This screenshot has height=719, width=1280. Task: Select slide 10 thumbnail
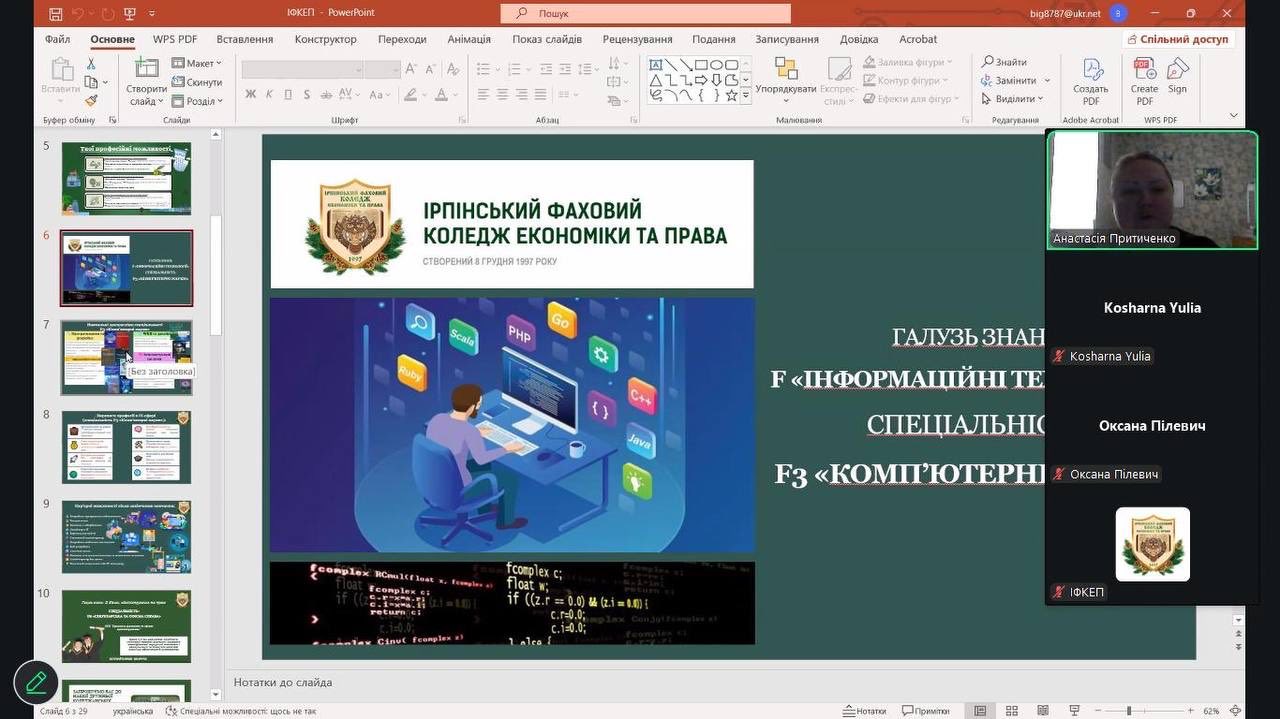126,626
